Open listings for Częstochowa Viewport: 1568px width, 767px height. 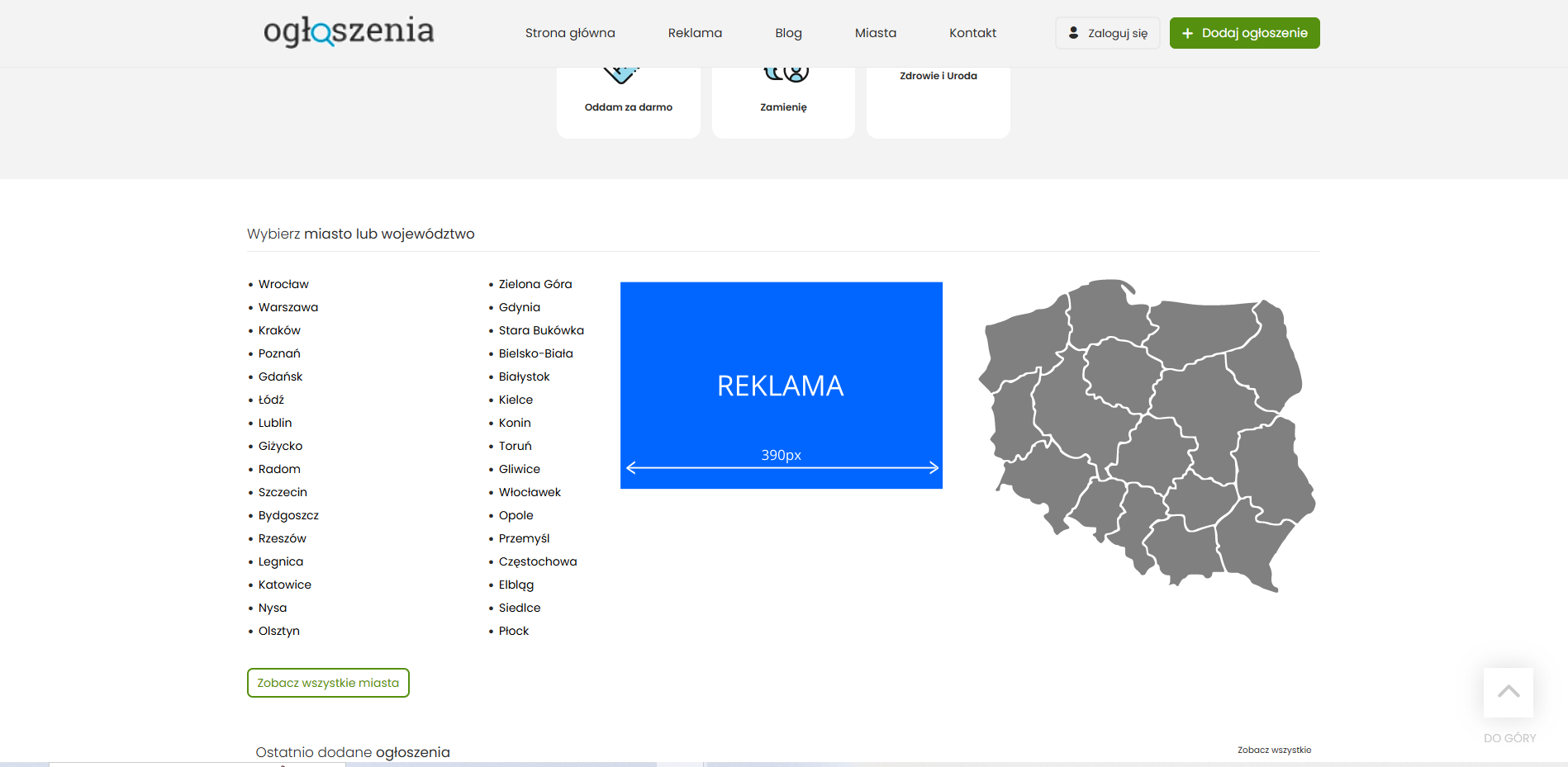[537, 561]
